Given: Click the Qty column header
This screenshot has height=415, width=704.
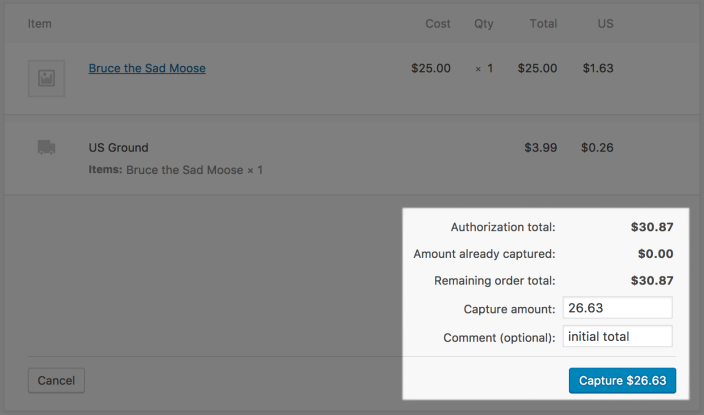Looking at the screenshot, I should (484, 23).
